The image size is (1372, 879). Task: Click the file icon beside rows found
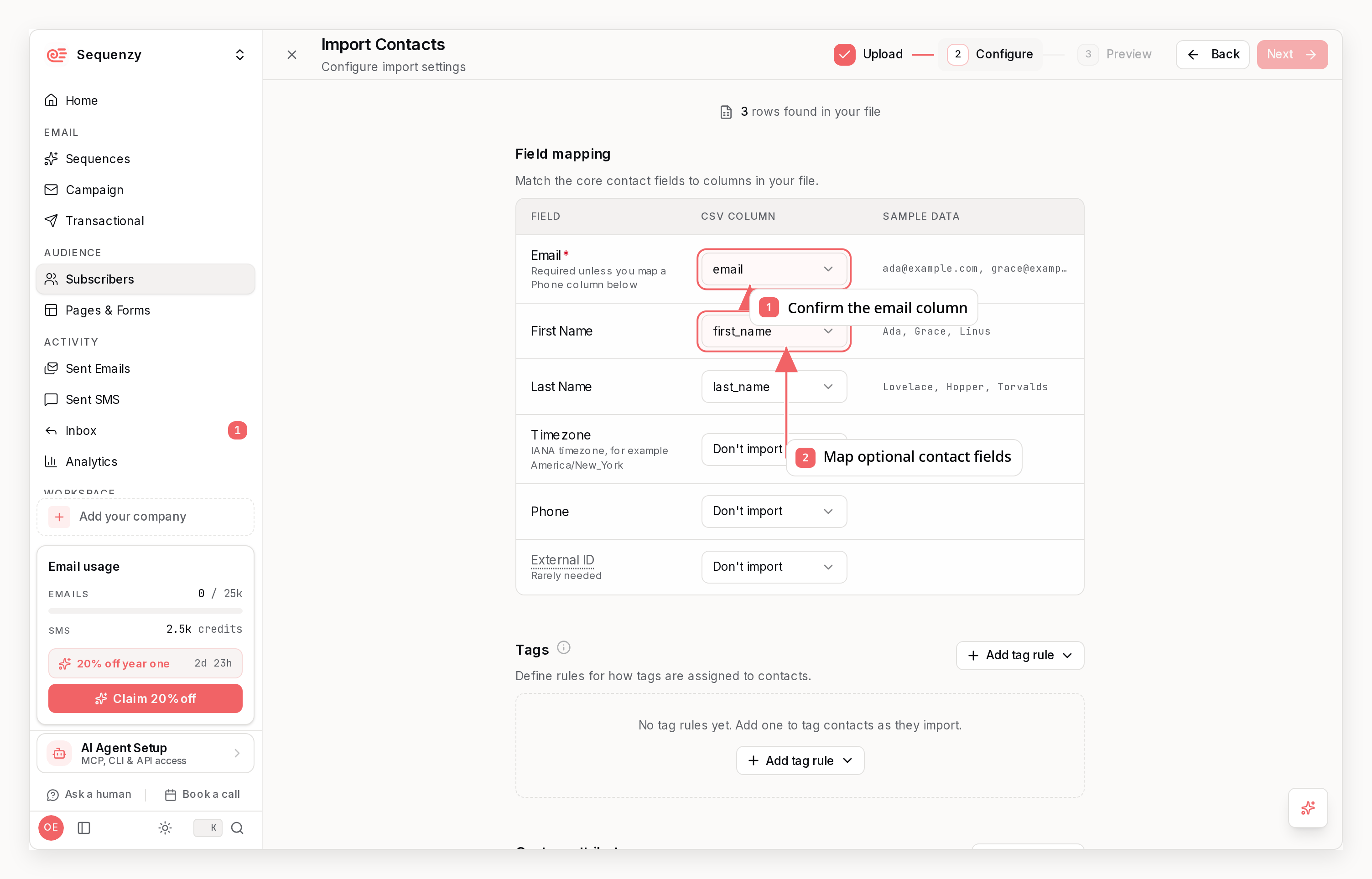coord(726,112)
